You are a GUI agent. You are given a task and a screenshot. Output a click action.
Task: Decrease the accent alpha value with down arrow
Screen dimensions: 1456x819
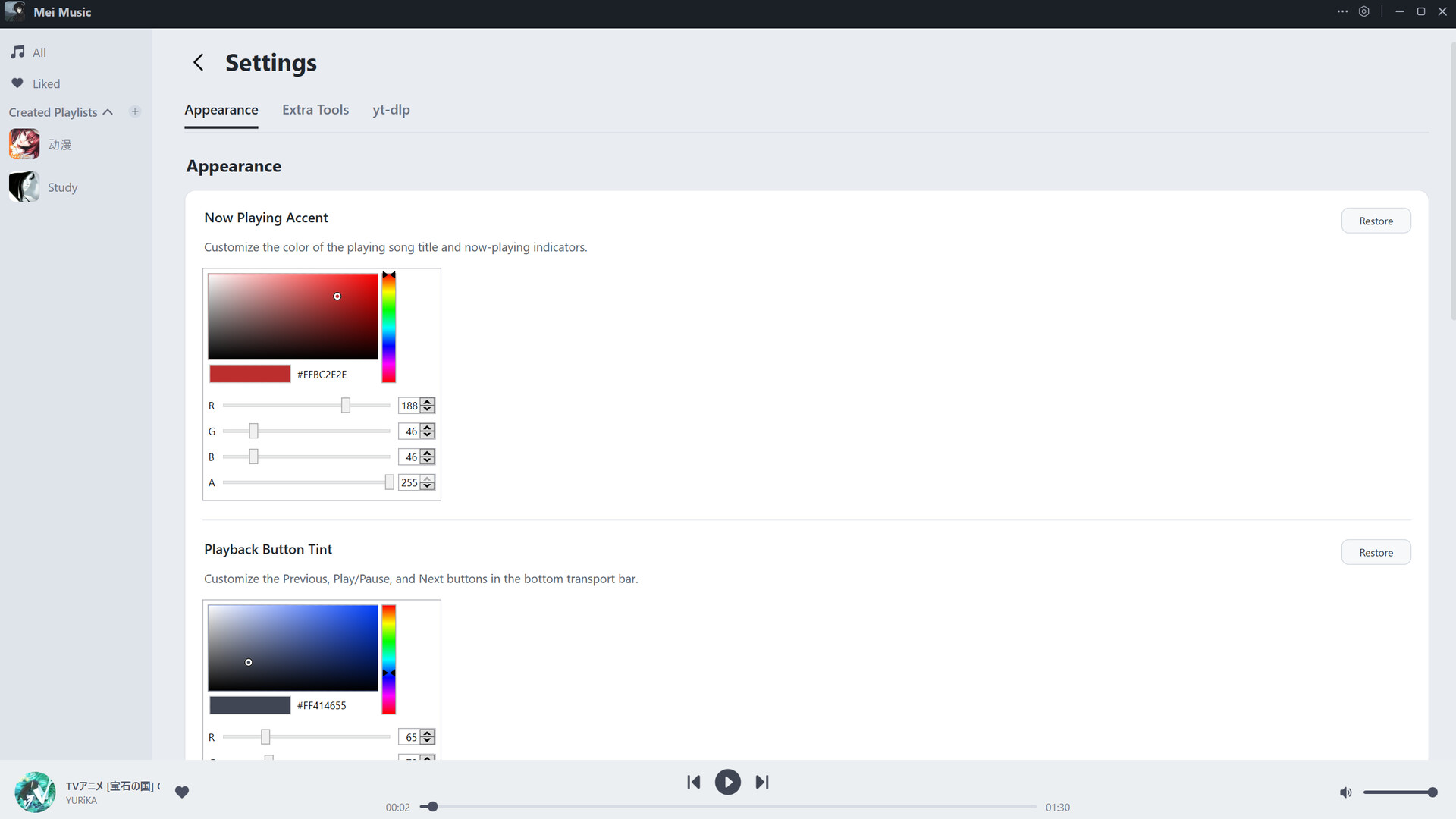click(x=428, y=486)
